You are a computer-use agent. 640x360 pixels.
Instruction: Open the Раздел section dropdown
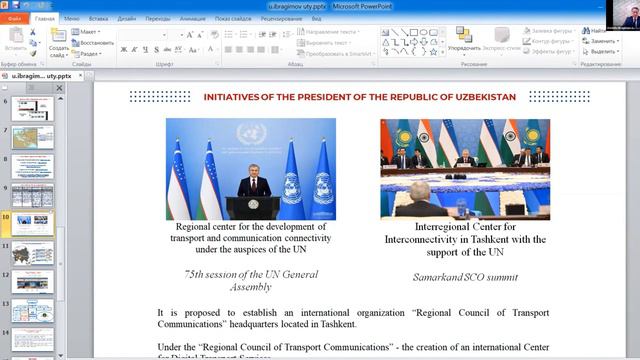[x=87, y=53]
